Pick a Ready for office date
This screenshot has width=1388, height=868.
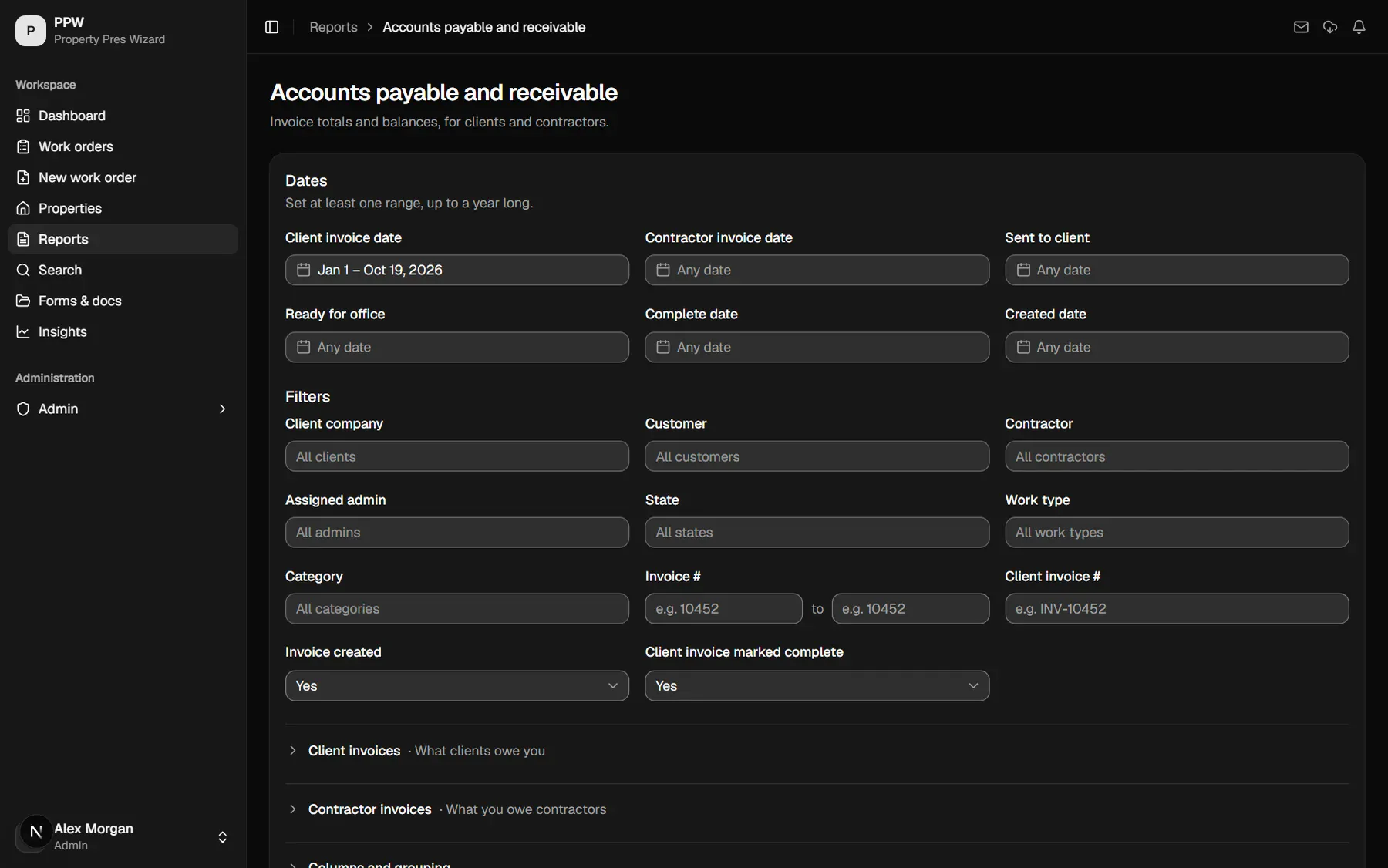click(x=457, y=347)
